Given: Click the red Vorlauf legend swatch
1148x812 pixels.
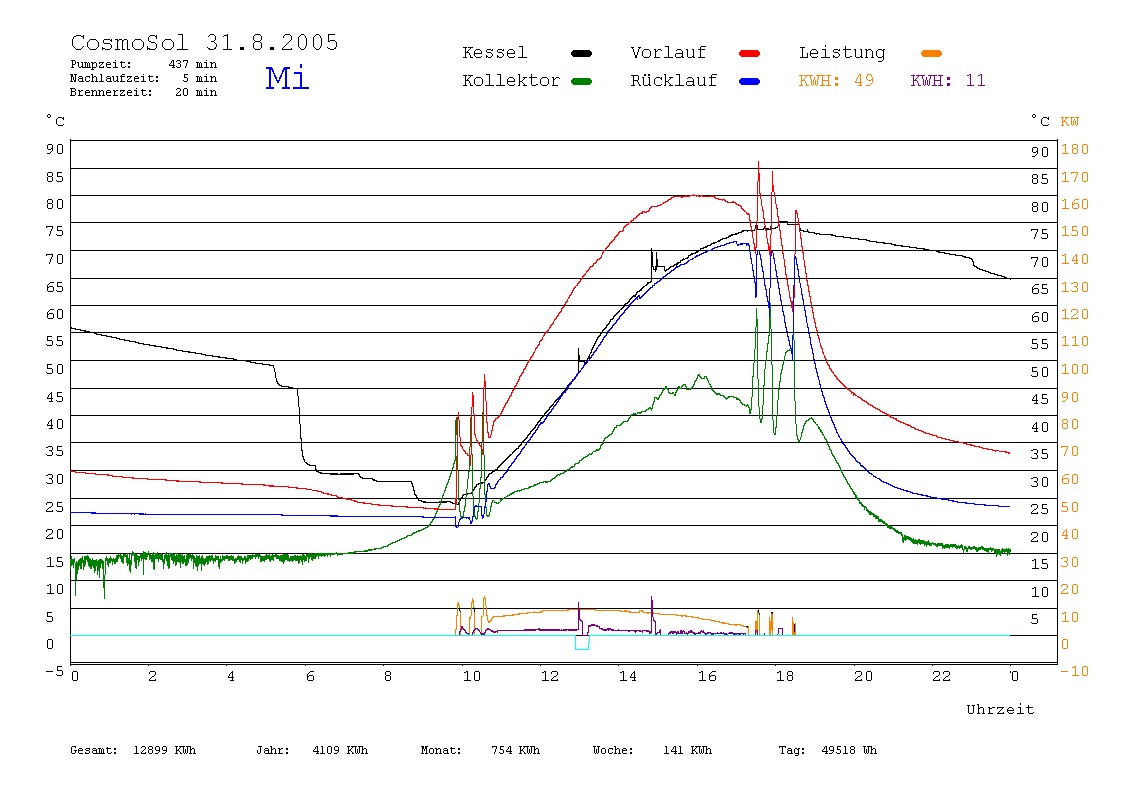Looking at the screenshot, I should (x=750, y=53).
